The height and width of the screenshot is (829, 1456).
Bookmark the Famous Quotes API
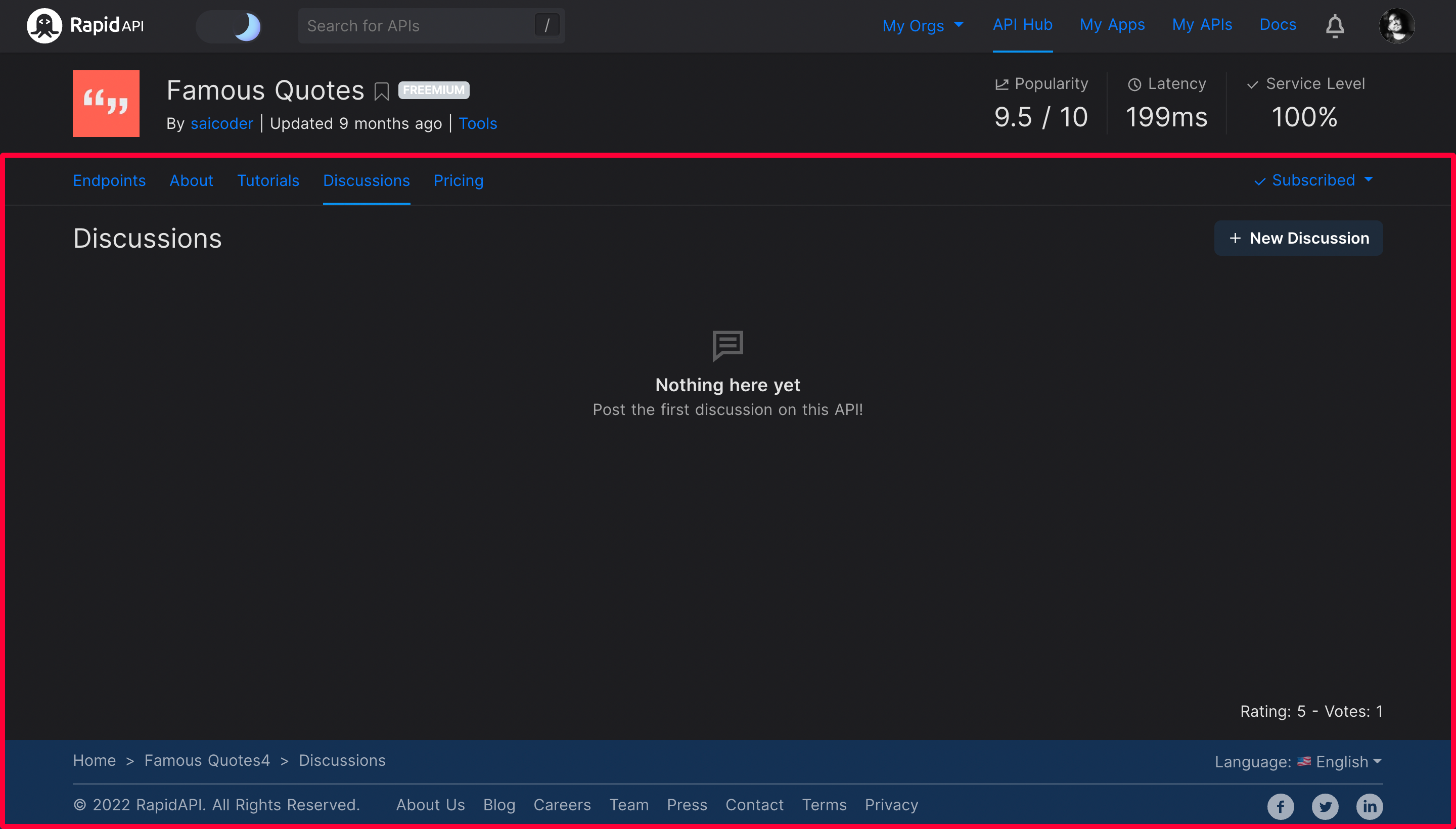coord(382,91)
